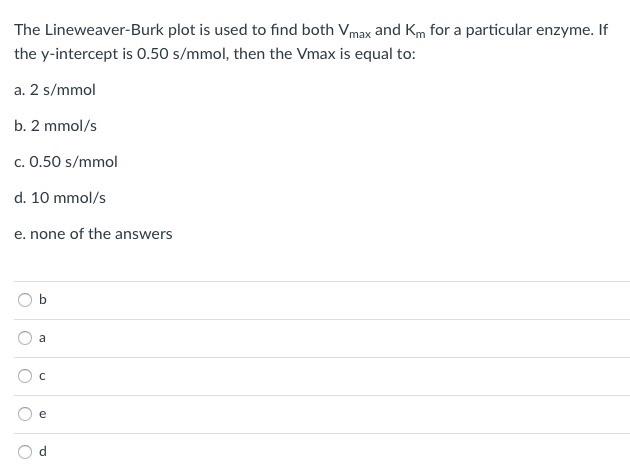
Task: Click the 'a' label beside the second radio
Action: pos(43,338)
